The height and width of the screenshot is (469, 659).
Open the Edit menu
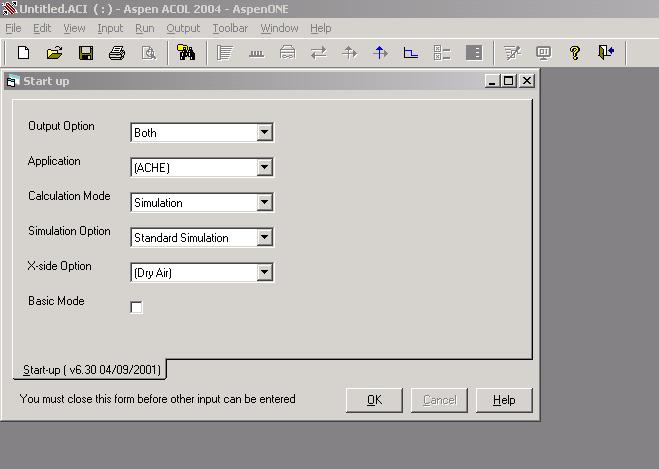(42, 28)
